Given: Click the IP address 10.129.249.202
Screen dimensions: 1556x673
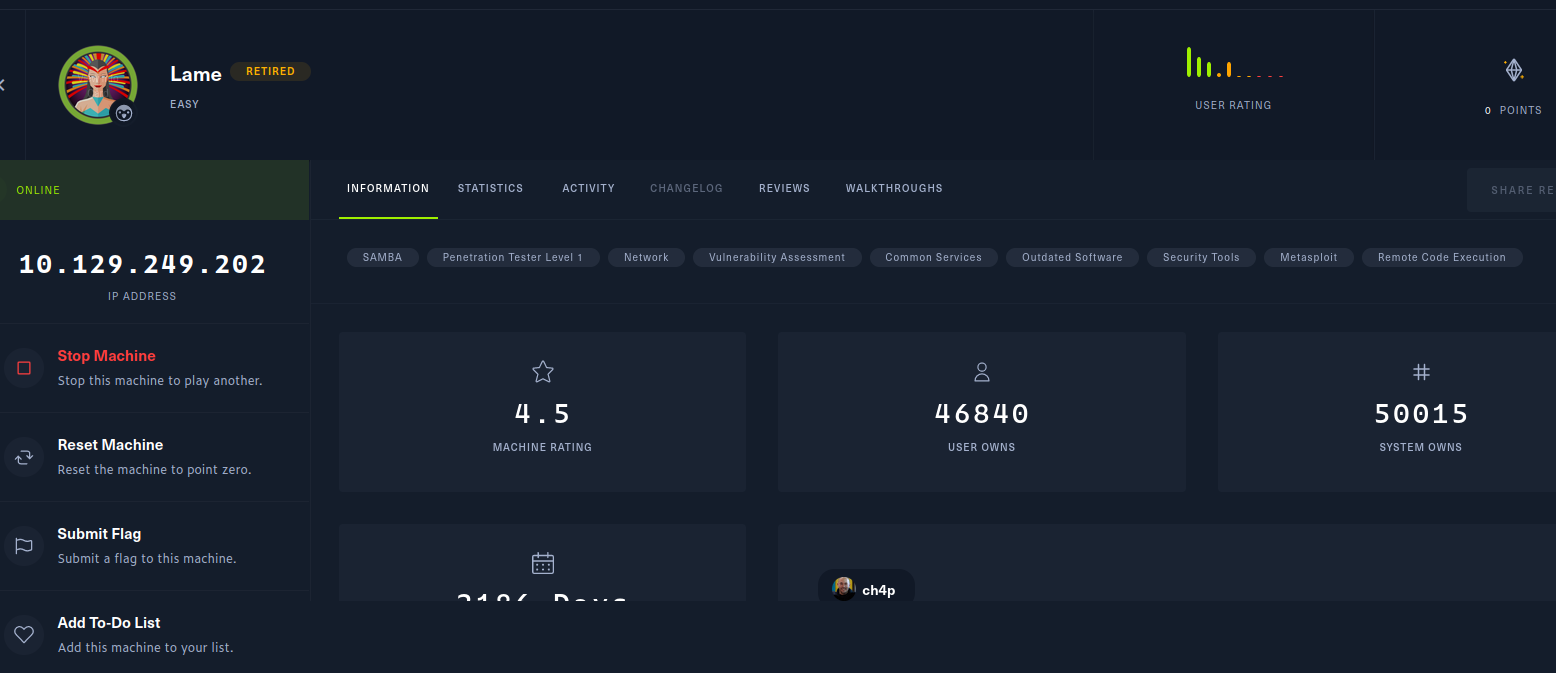Looking at the screenshot, I should tap(142, 265).
